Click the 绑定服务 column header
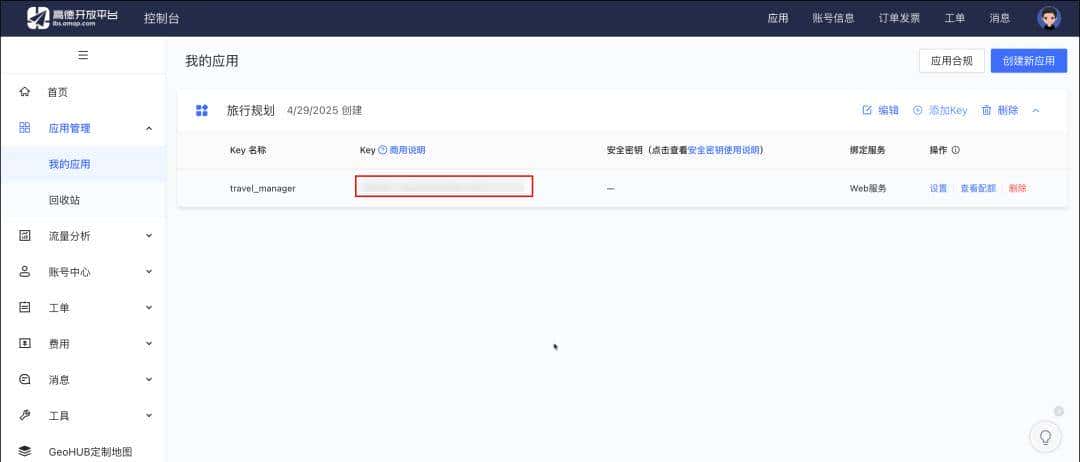Screen dimensions: 1080x462 tap(867, 149)
